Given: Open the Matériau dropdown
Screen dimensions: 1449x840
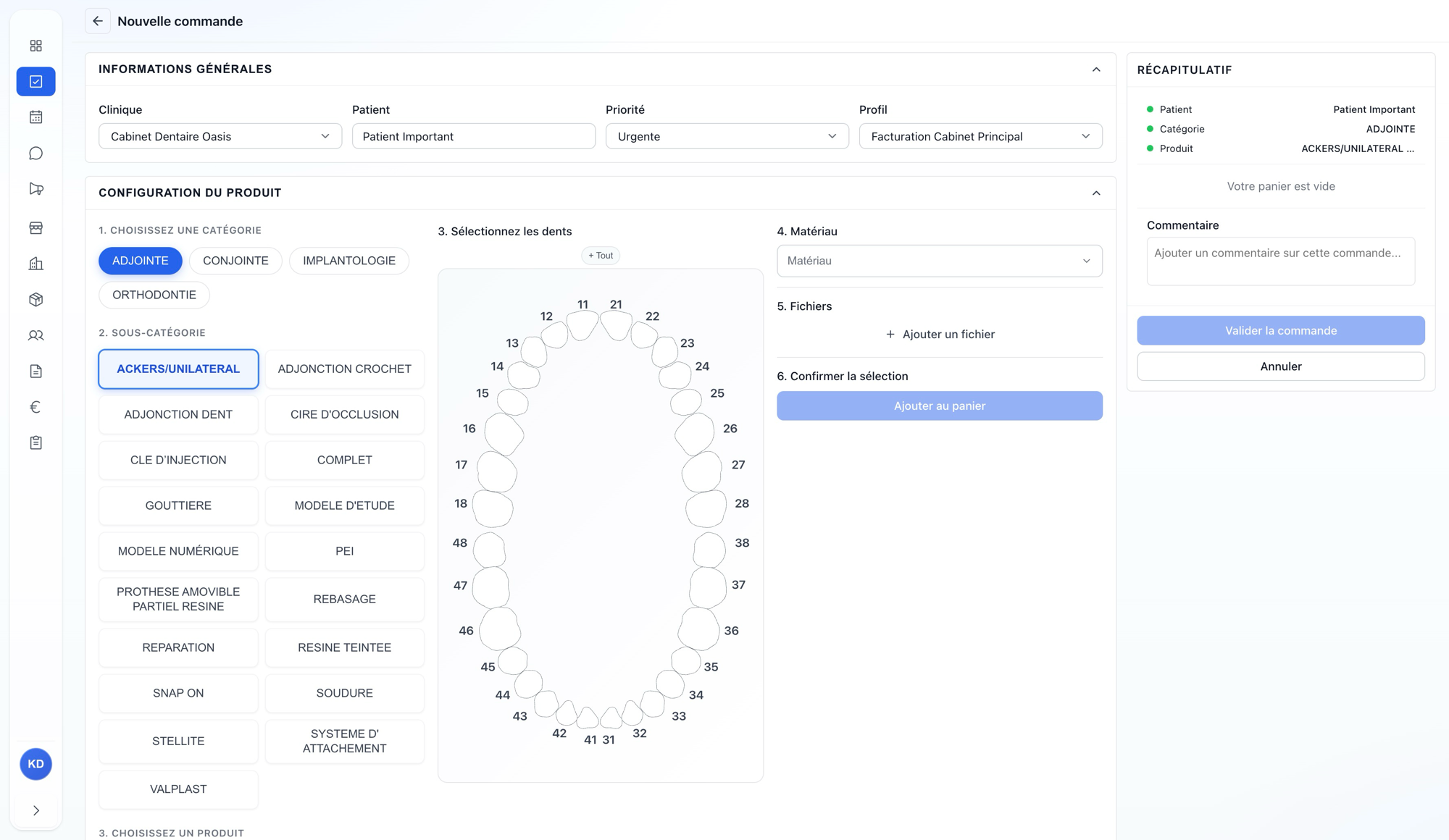Looking at the screenshot, I should (x=940, y=261).
